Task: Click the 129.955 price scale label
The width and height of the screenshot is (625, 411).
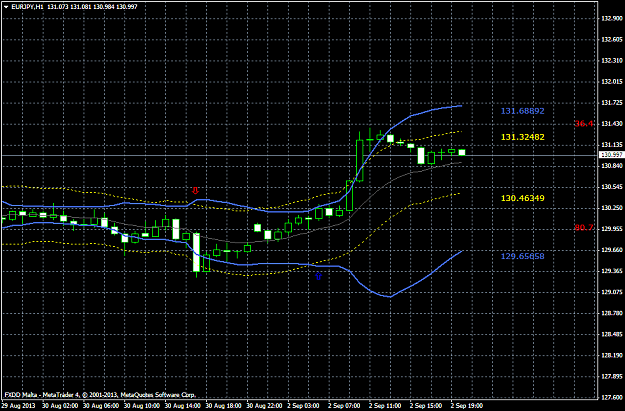Action: tap(612, 229)
